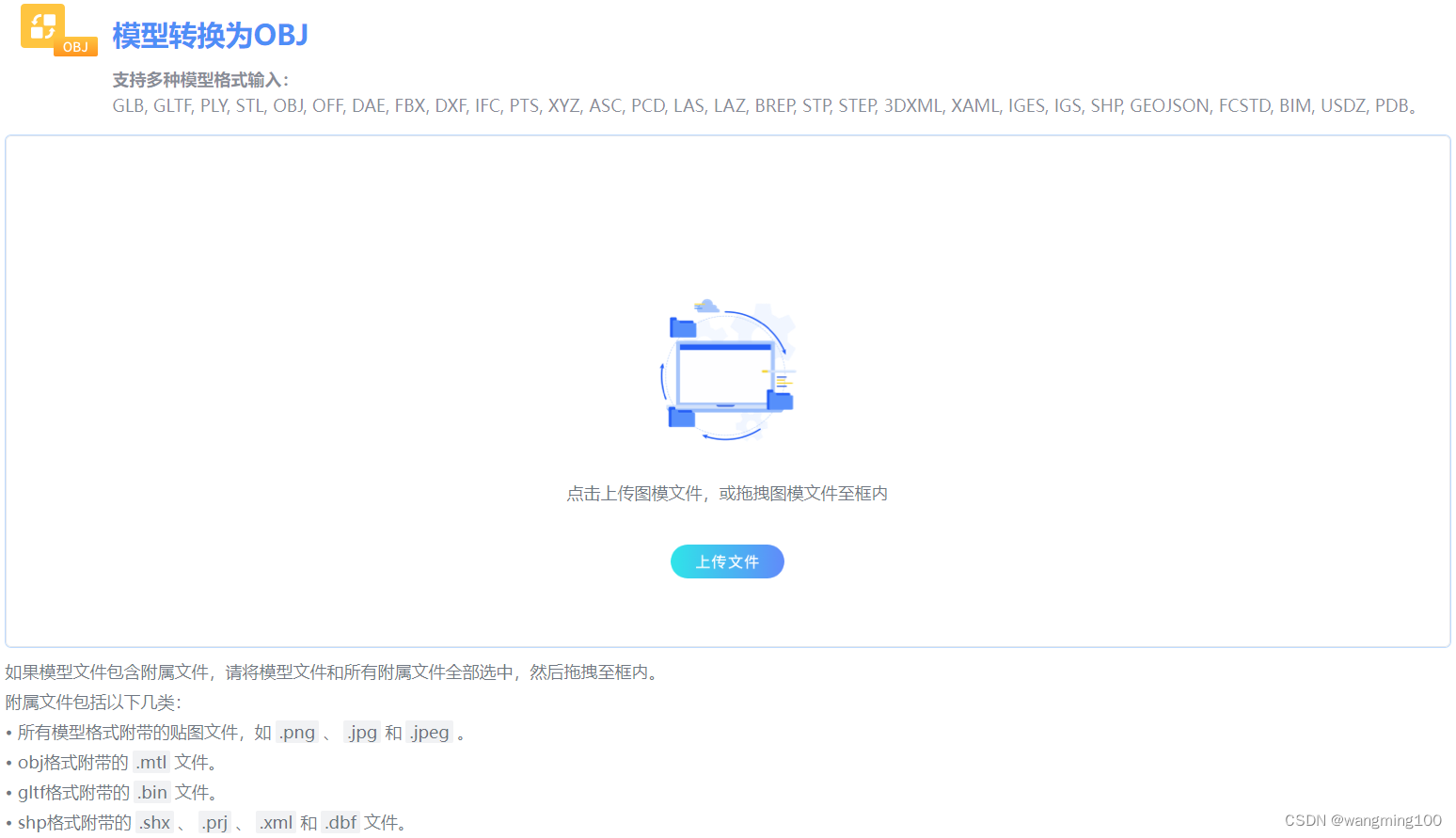Click the supported formats list starting with GLB
This screenshot has height=838, width=1456.
(x=765, y=105)
